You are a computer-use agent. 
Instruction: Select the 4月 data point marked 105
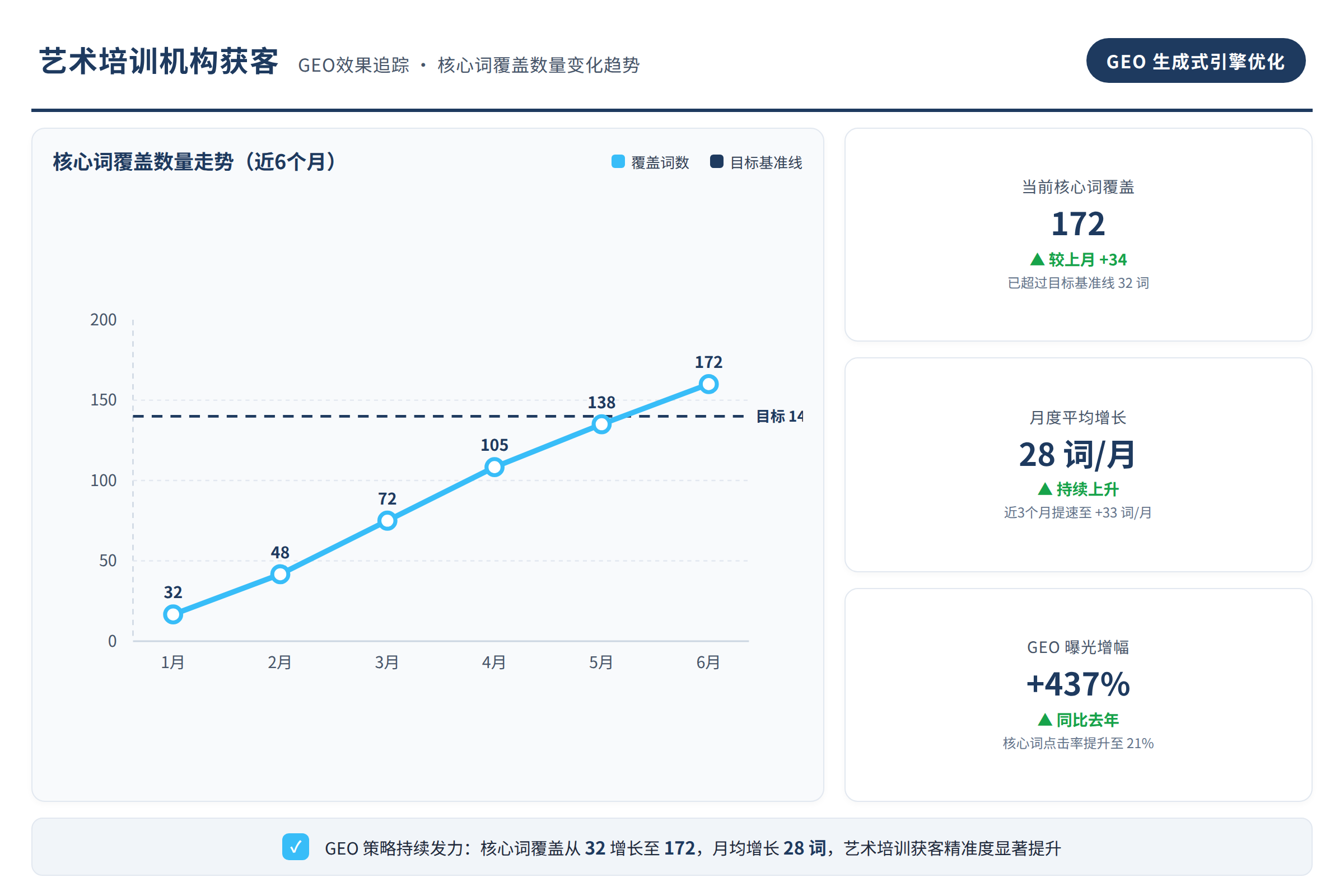click(x=494, y=468)
